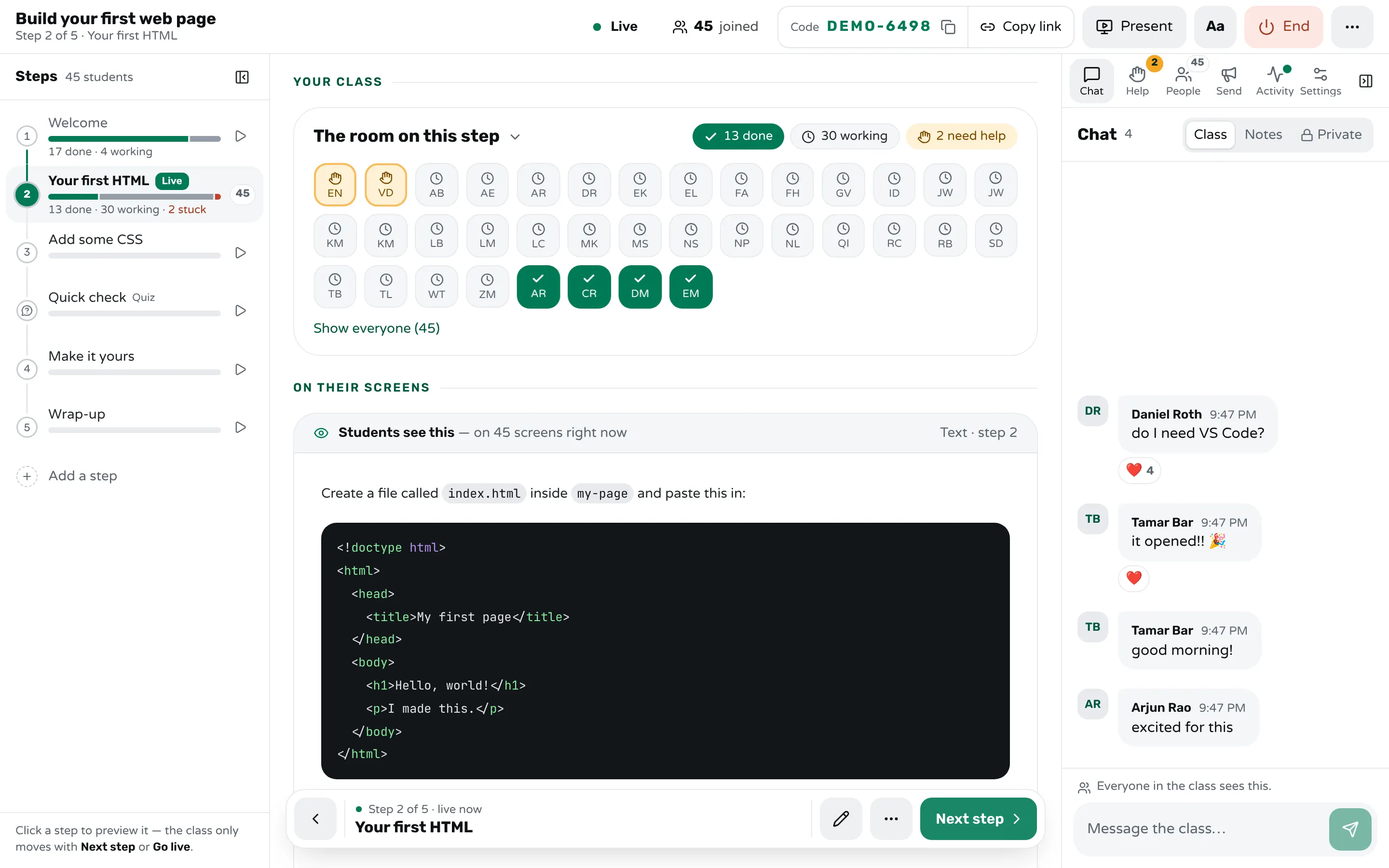Viewport: 1389px width, 868px height.
Task: Filter students by 30 working
Action: click(844, 136)
